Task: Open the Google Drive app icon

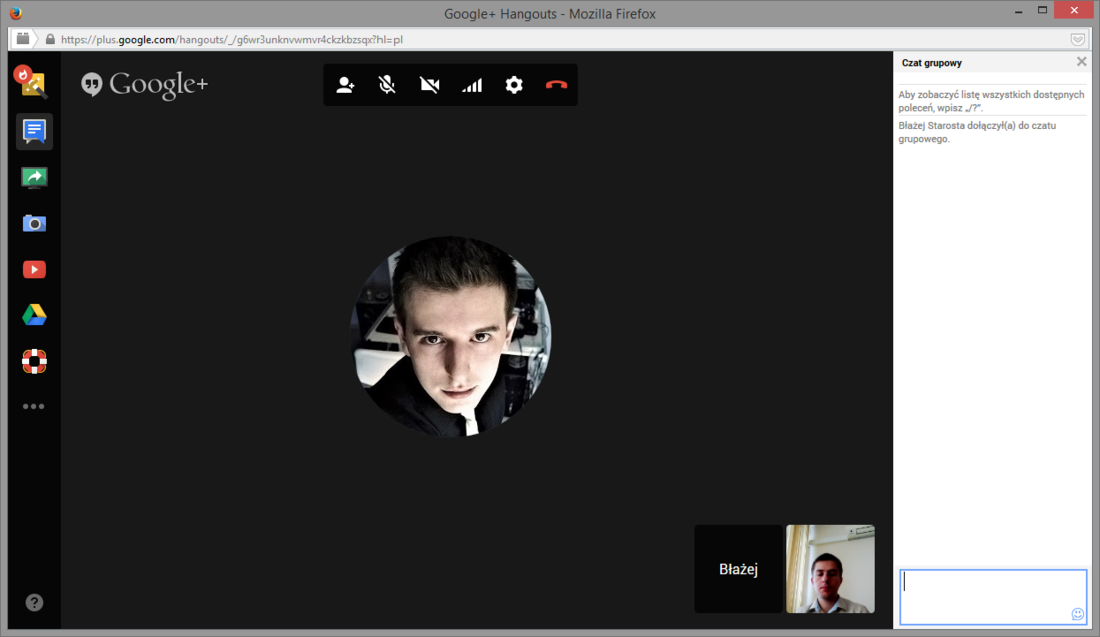Action: (x=34, y=315)
